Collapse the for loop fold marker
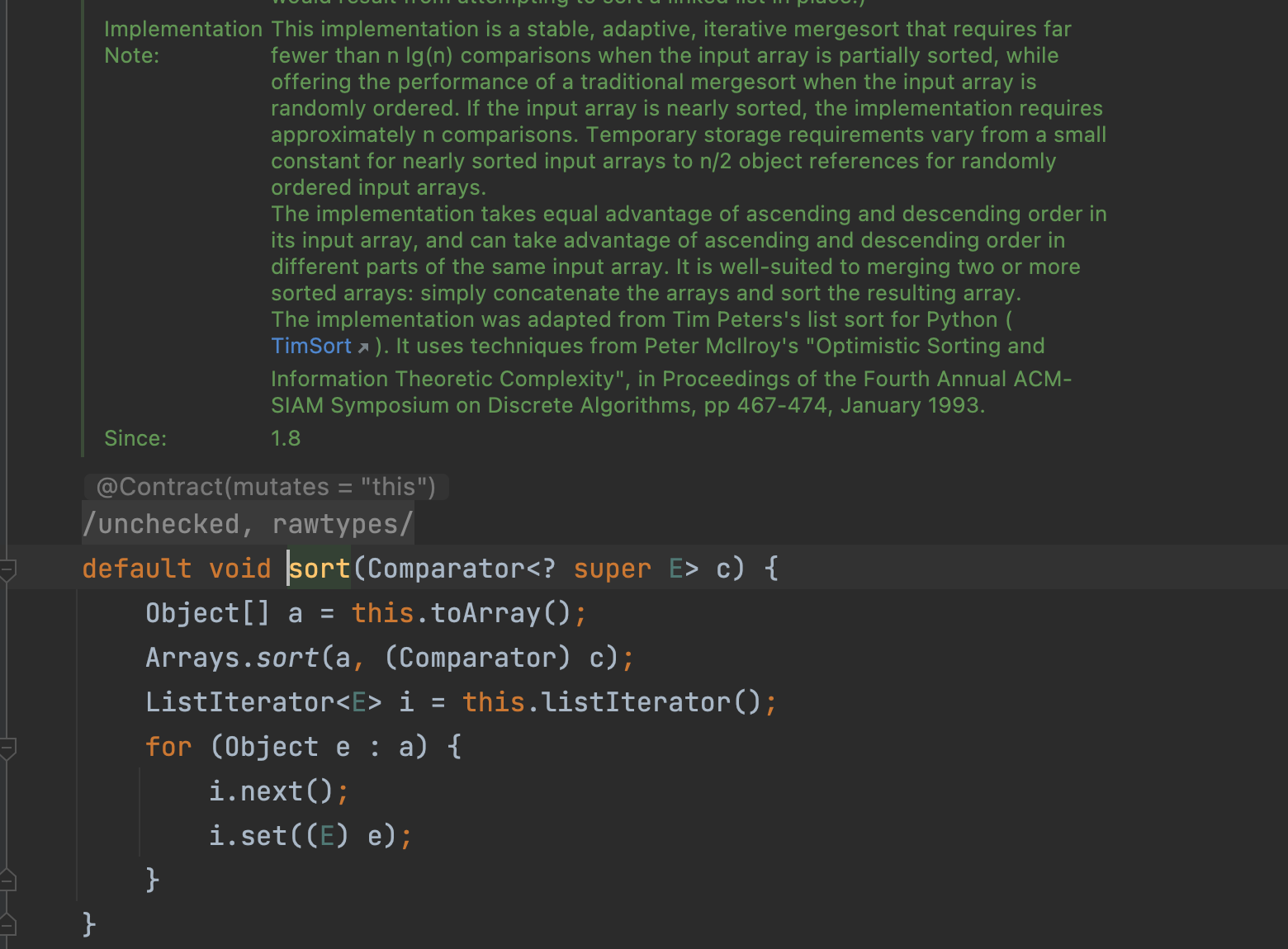Viewport: 1288px width, 949px height. [7, 748]
